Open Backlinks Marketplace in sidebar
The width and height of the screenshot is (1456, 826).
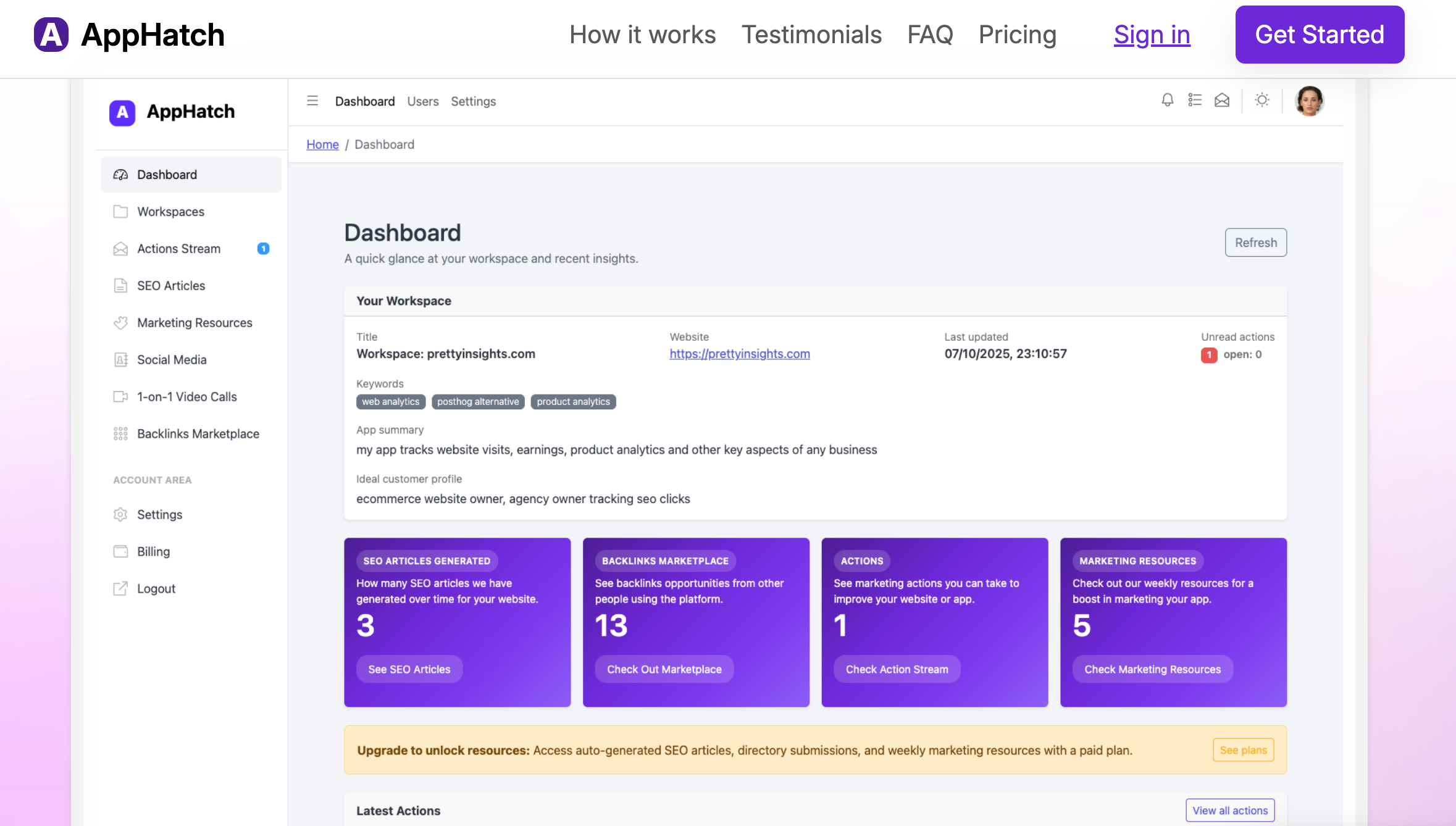198,434
